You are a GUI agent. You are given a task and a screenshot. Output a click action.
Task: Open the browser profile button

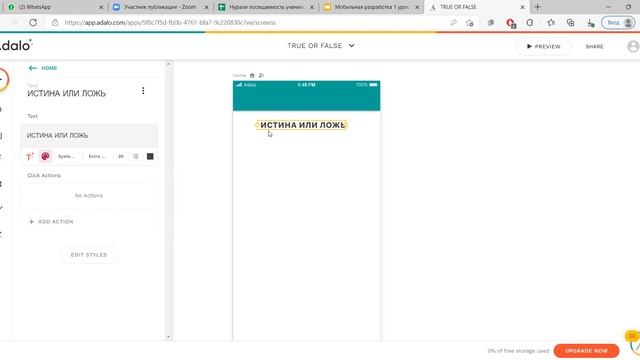click(x=618, y=23)
